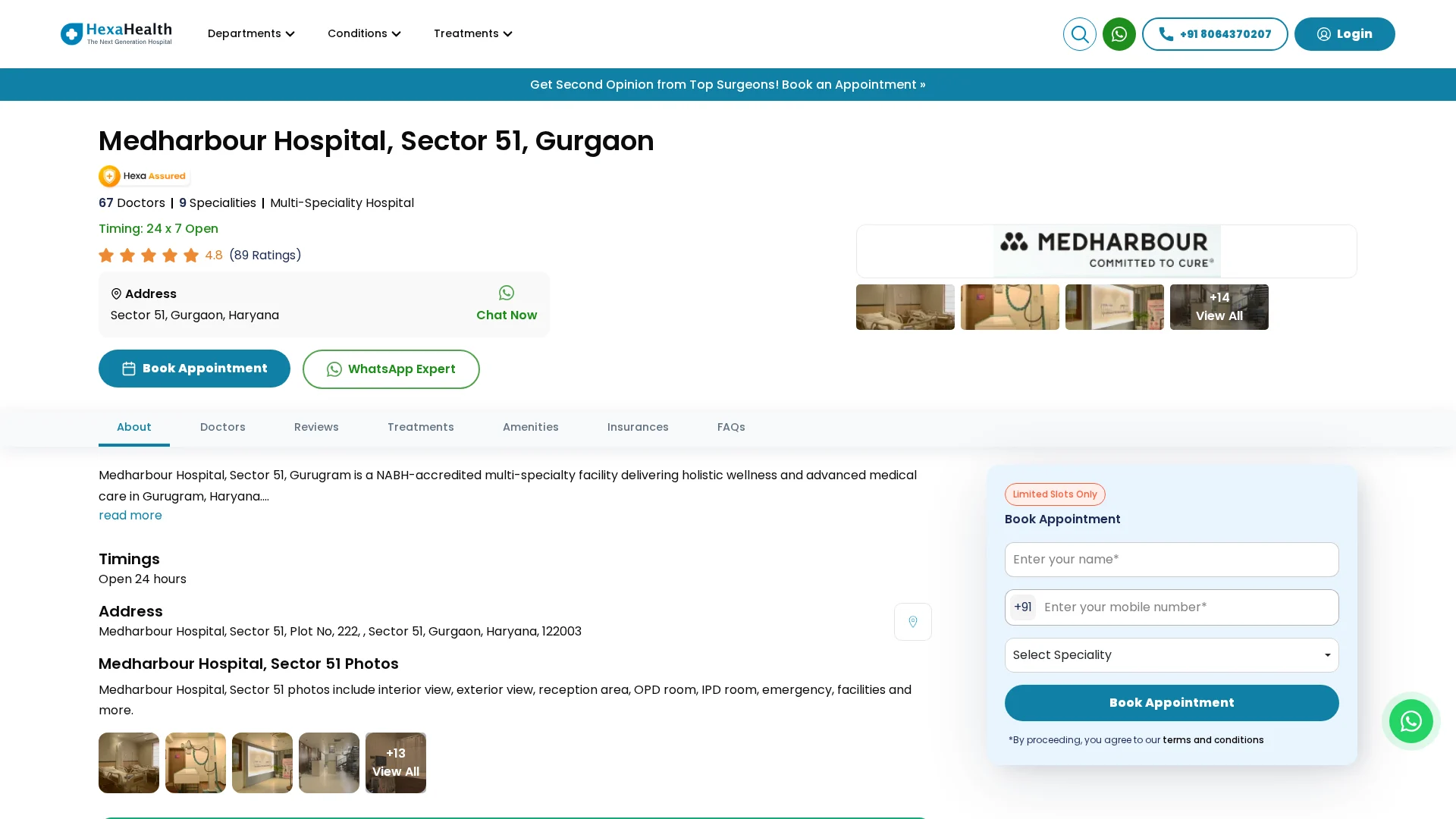Open the Treatments tab below hospital info
1456x819 pixels.
[421, 428]
